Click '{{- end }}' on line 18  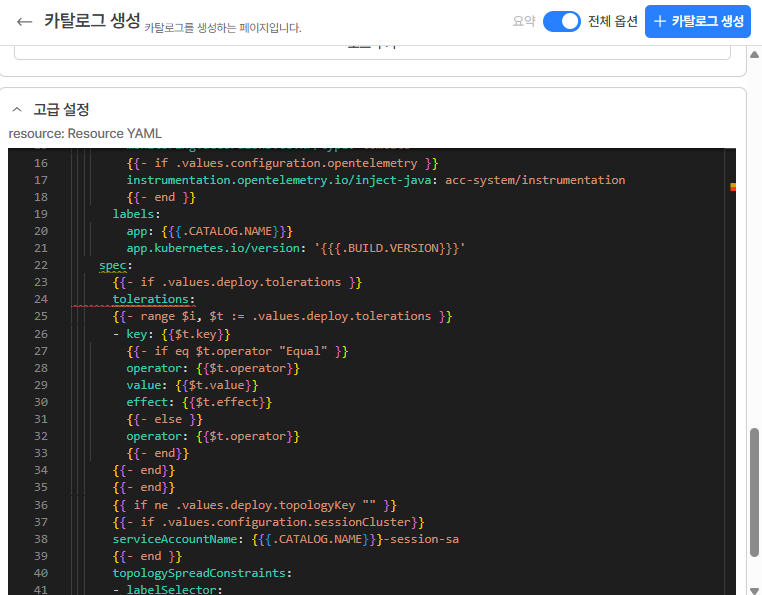pos(161,197)
